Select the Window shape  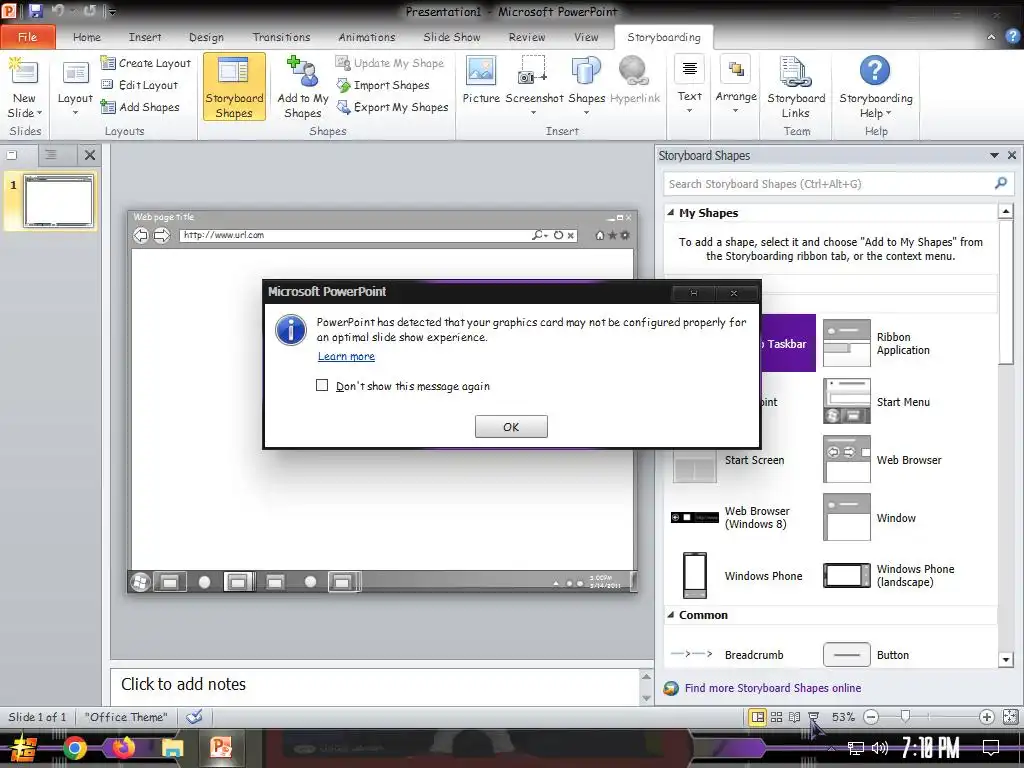tap(869, 518)
